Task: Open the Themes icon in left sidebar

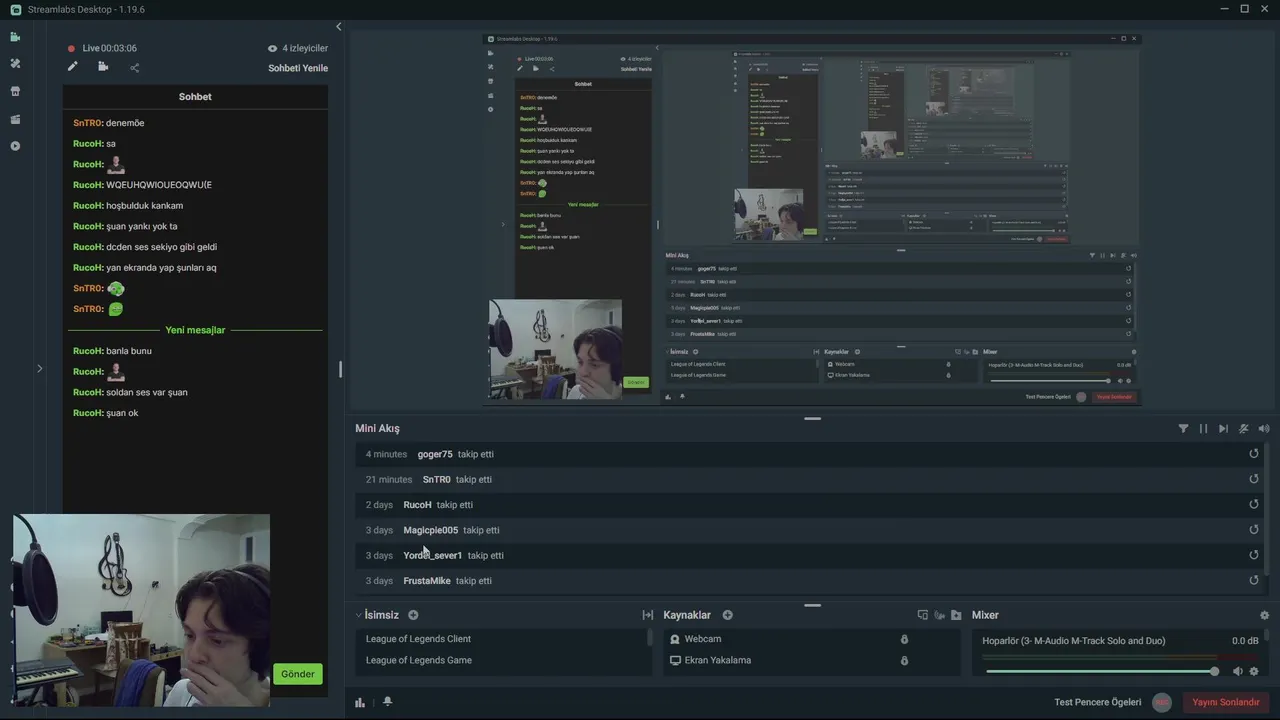Action: point(15,63)
